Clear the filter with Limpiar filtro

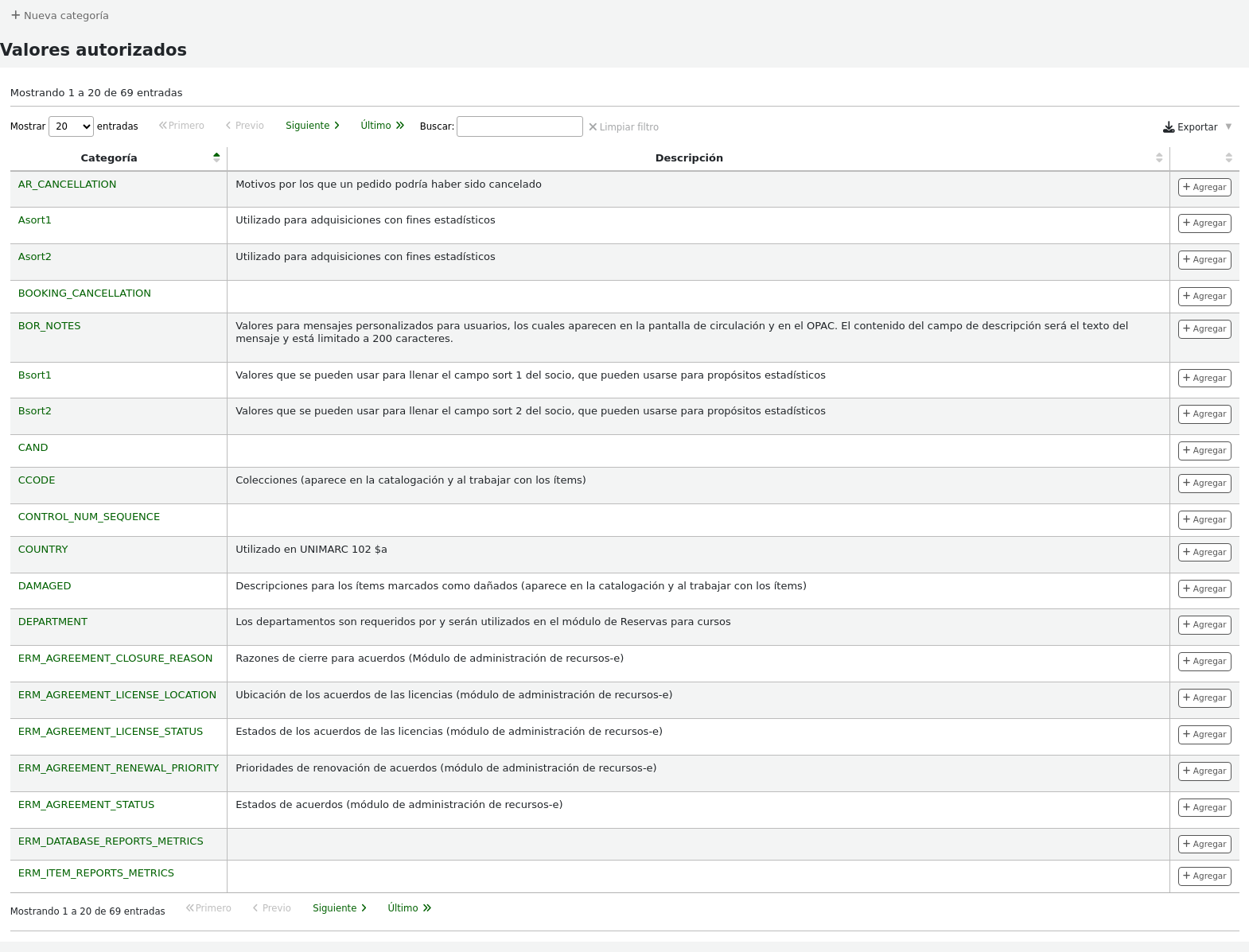tap(624, 127)
